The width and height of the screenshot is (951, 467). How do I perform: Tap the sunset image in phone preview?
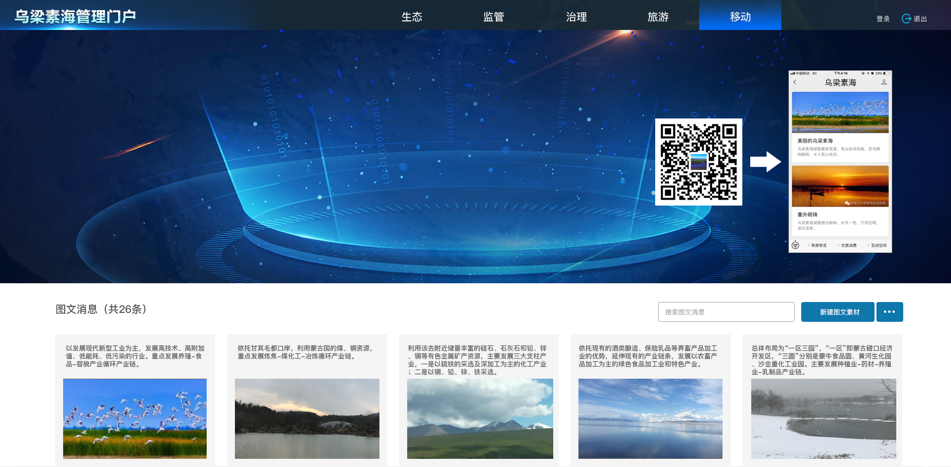pyautogui.click(x=840, y=186)
